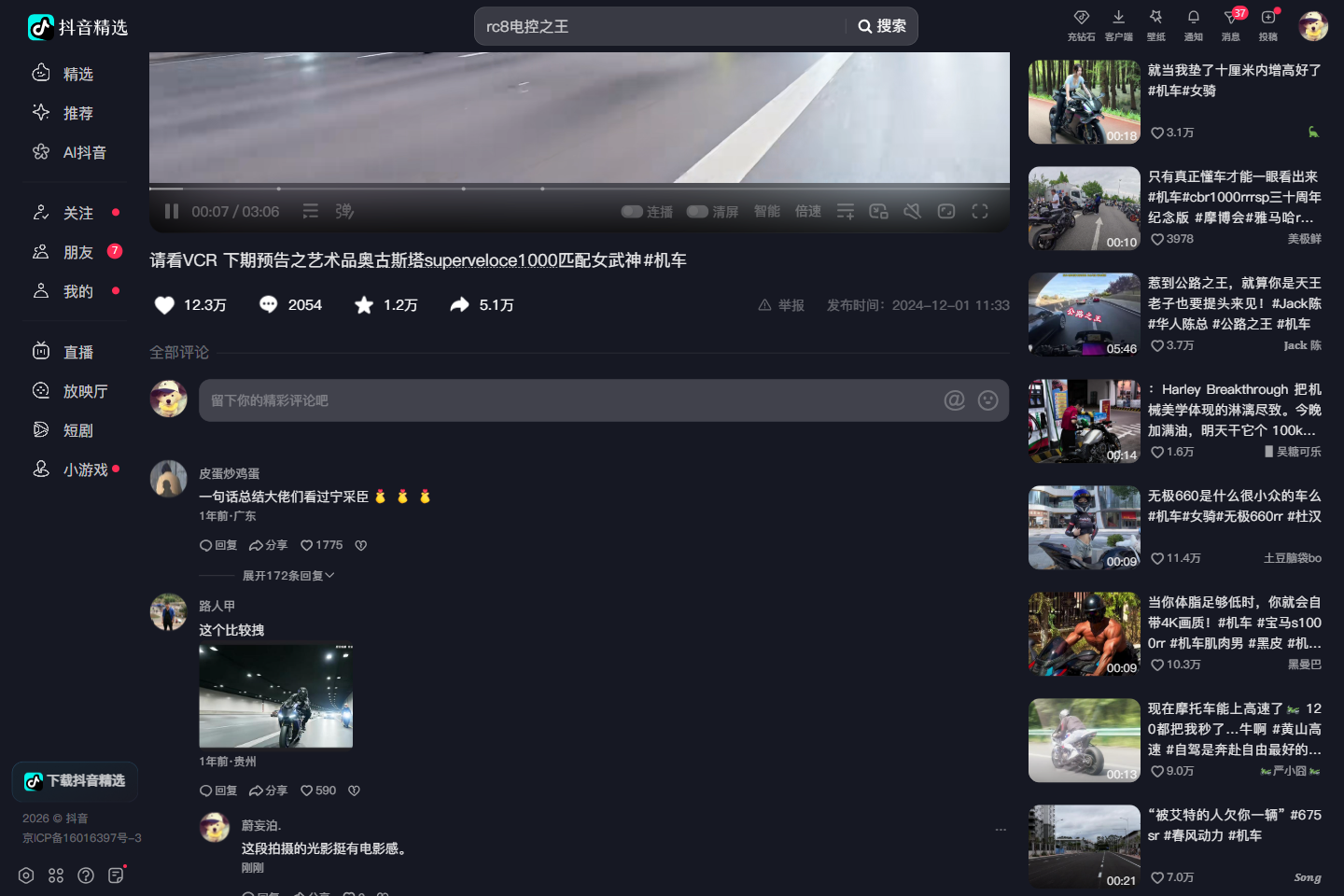Image resolution: width=1344 pixels, height=896 pixels.
Task: Click the search field with rc8电控之王
Action: pyautogui.click(x=663, y=26)
